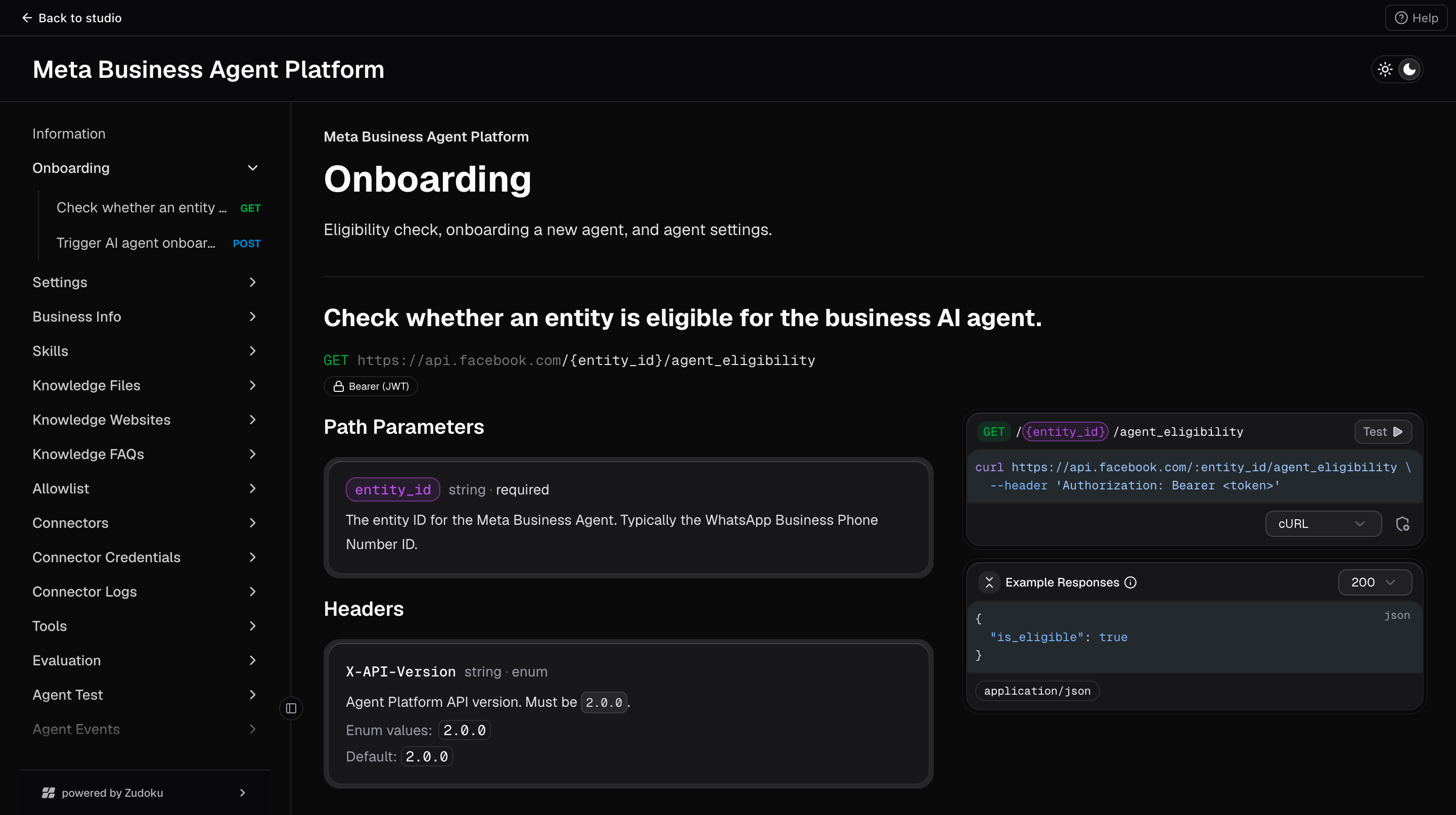
Task: Click the X-API-Version header name
Action: click(401, 672)
